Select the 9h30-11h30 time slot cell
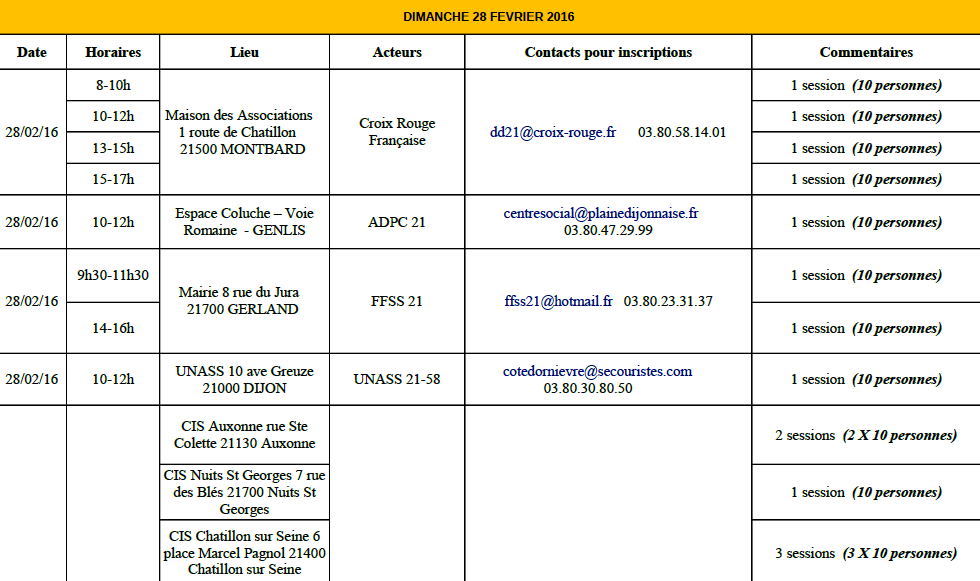The image size is (980, 581). point(113,276)
